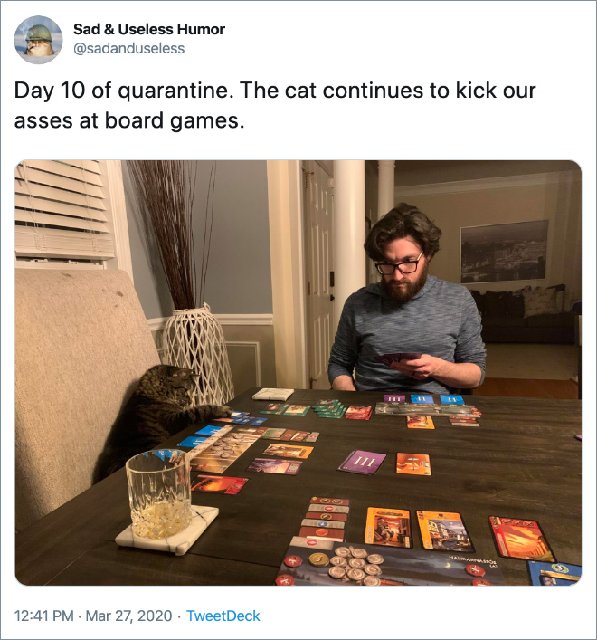Click the window blinds in the photo
The width and height of the screenshot is (597, 640).
[x=62, y=212]
